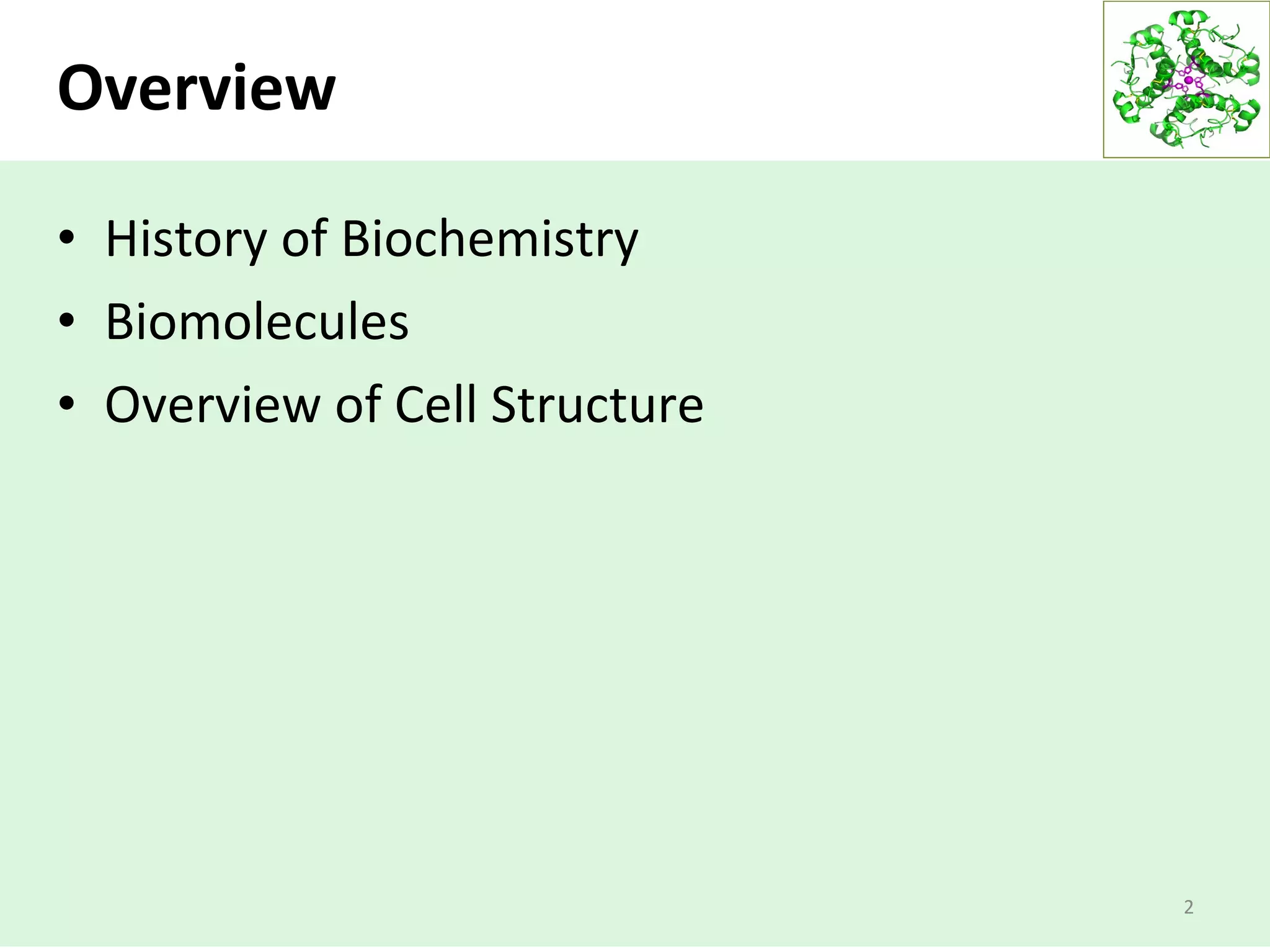The image size is (1270, 952).
Task: Click the slide number 2
Action: pos(1188,907)
